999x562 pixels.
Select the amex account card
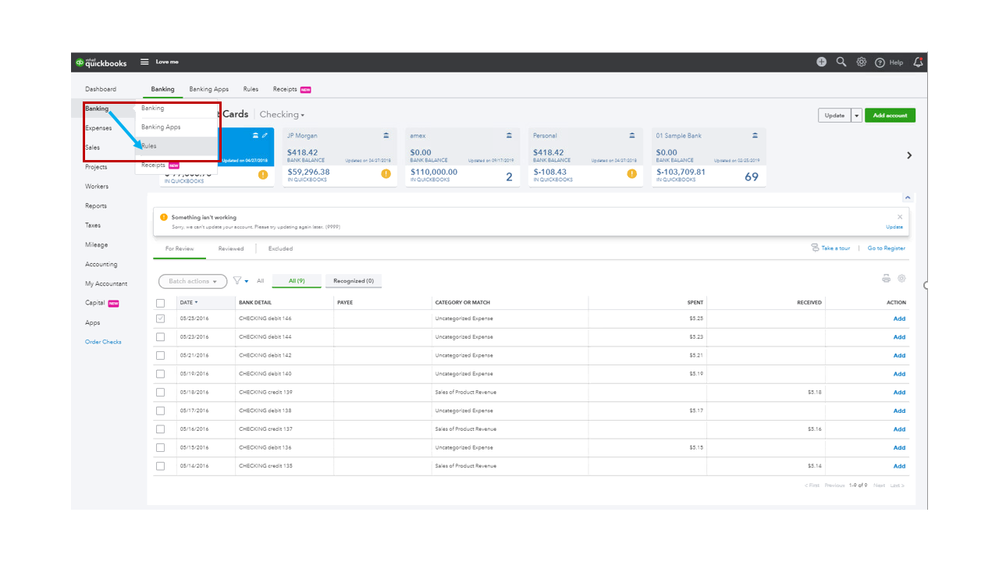coord(463,157)
